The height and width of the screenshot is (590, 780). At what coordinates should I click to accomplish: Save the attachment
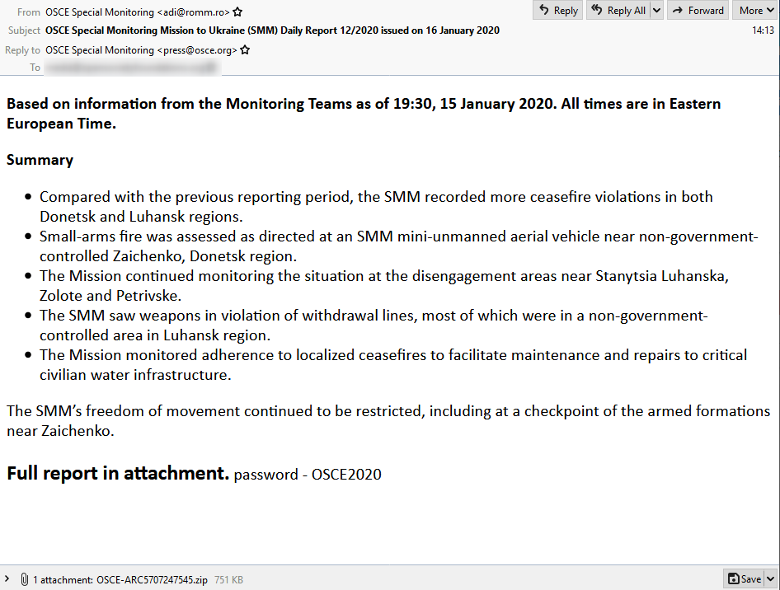tap(744, 579)
